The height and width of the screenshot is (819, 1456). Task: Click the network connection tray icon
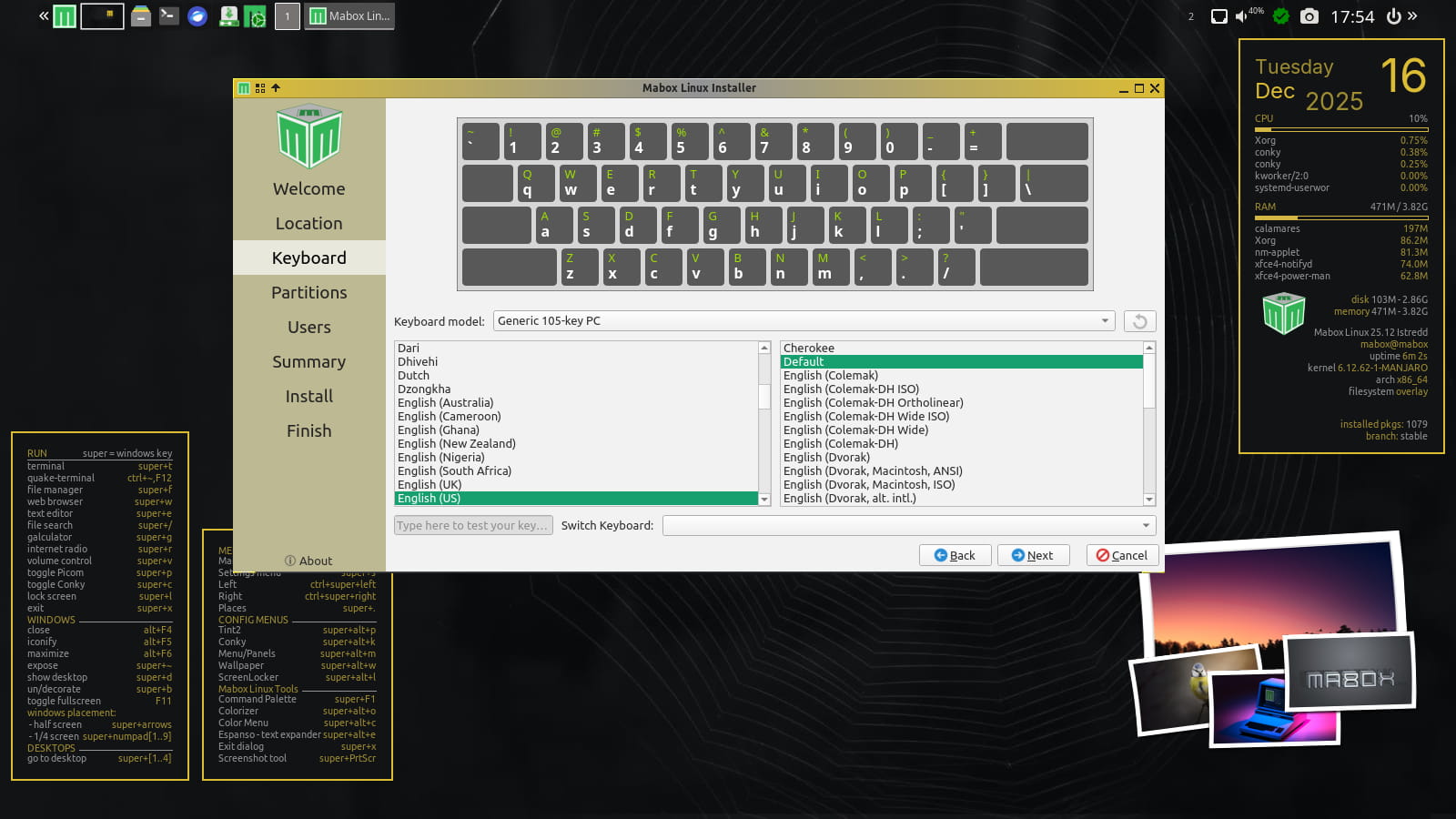pos(1218,16)
